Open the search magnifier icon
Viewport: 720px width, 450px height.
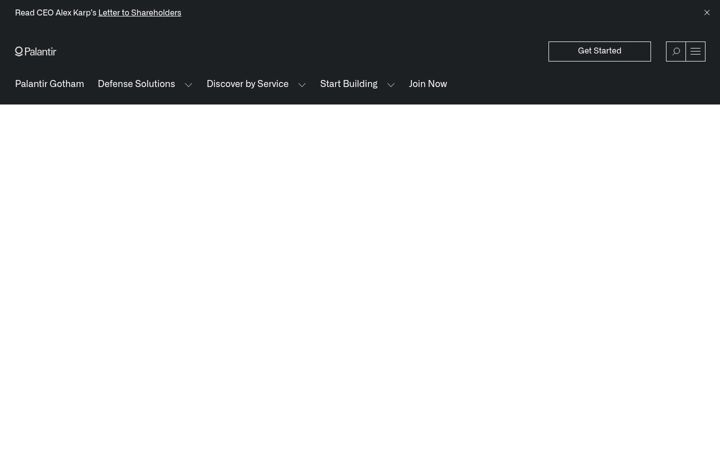[675, 51]
